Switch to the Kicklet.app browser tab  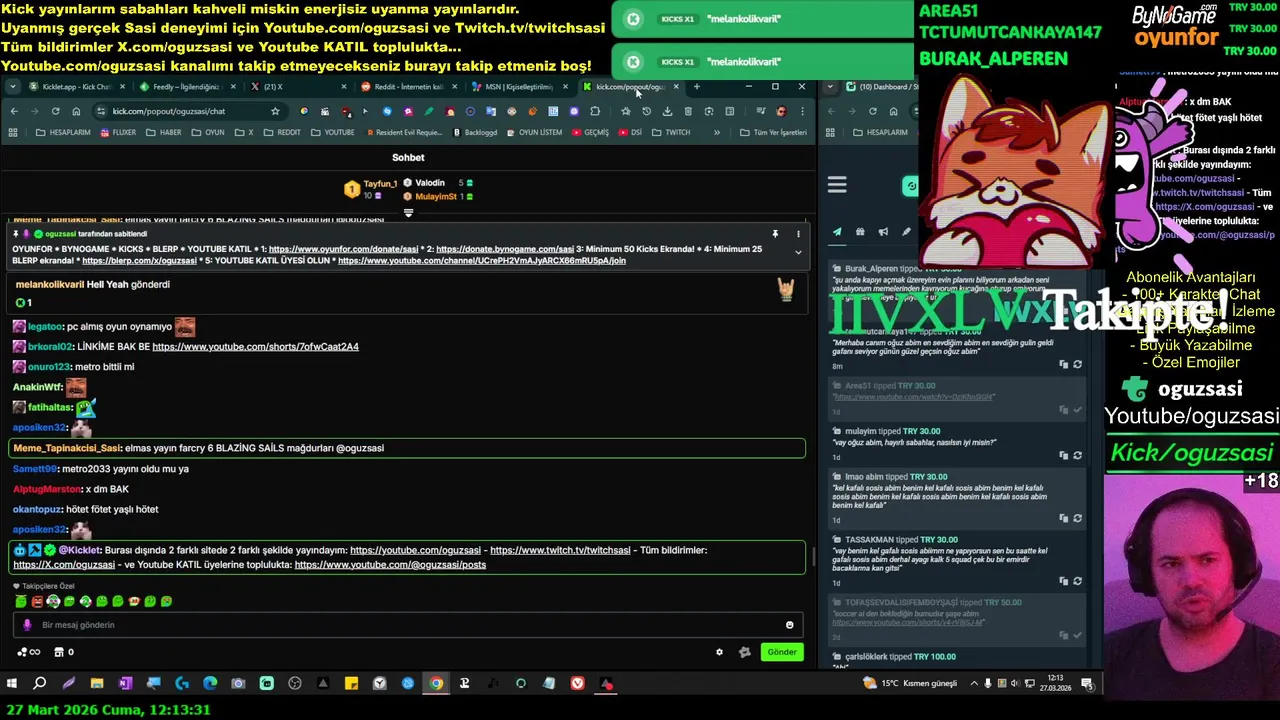tap(75, 87)
